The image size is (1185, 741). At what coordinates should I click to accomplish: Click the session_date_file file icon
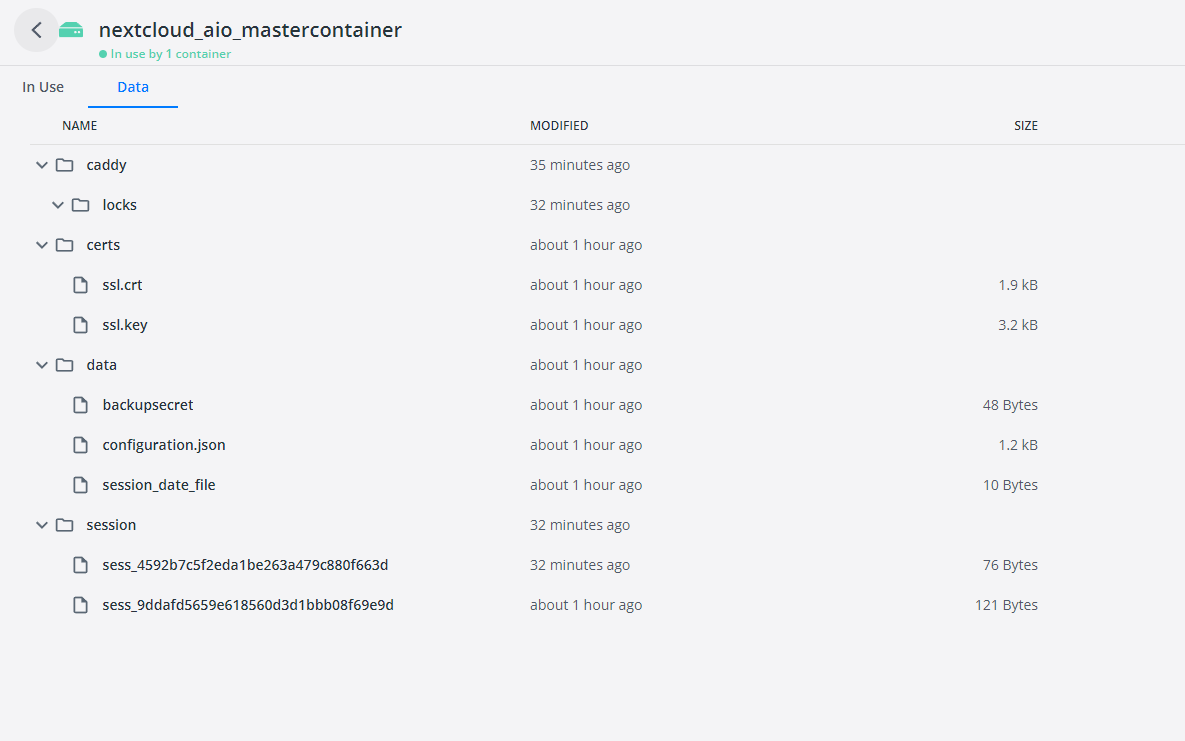pos(81,485)
